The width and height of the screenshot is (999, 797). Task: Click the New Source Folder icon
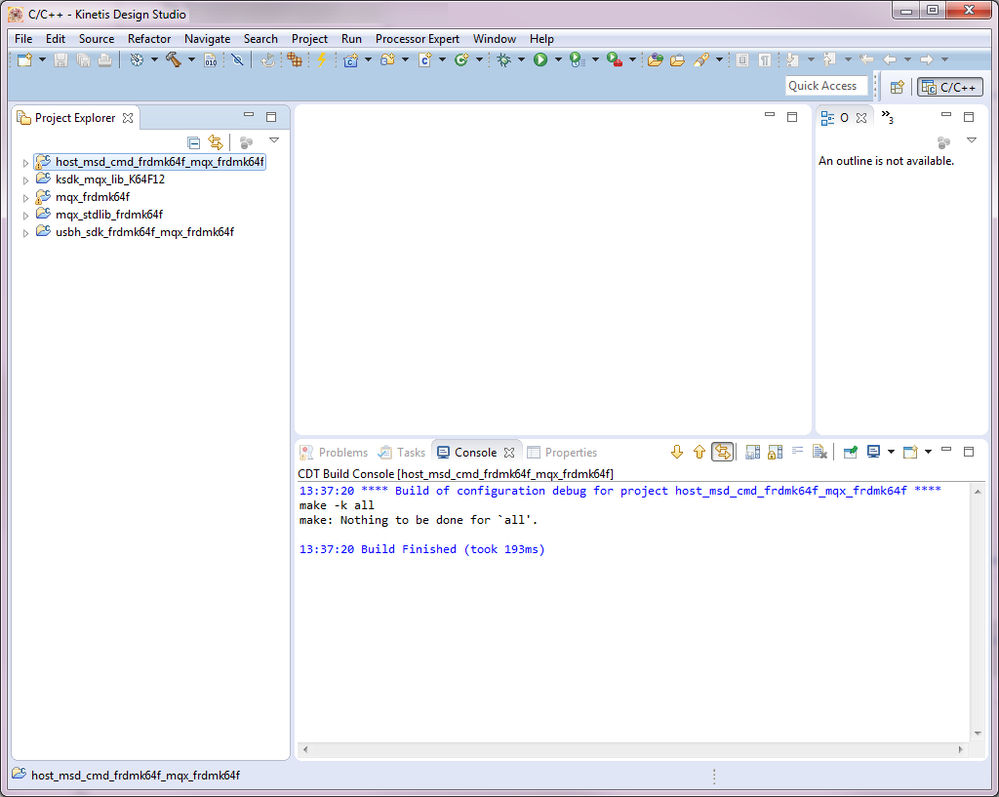[387, 60]
